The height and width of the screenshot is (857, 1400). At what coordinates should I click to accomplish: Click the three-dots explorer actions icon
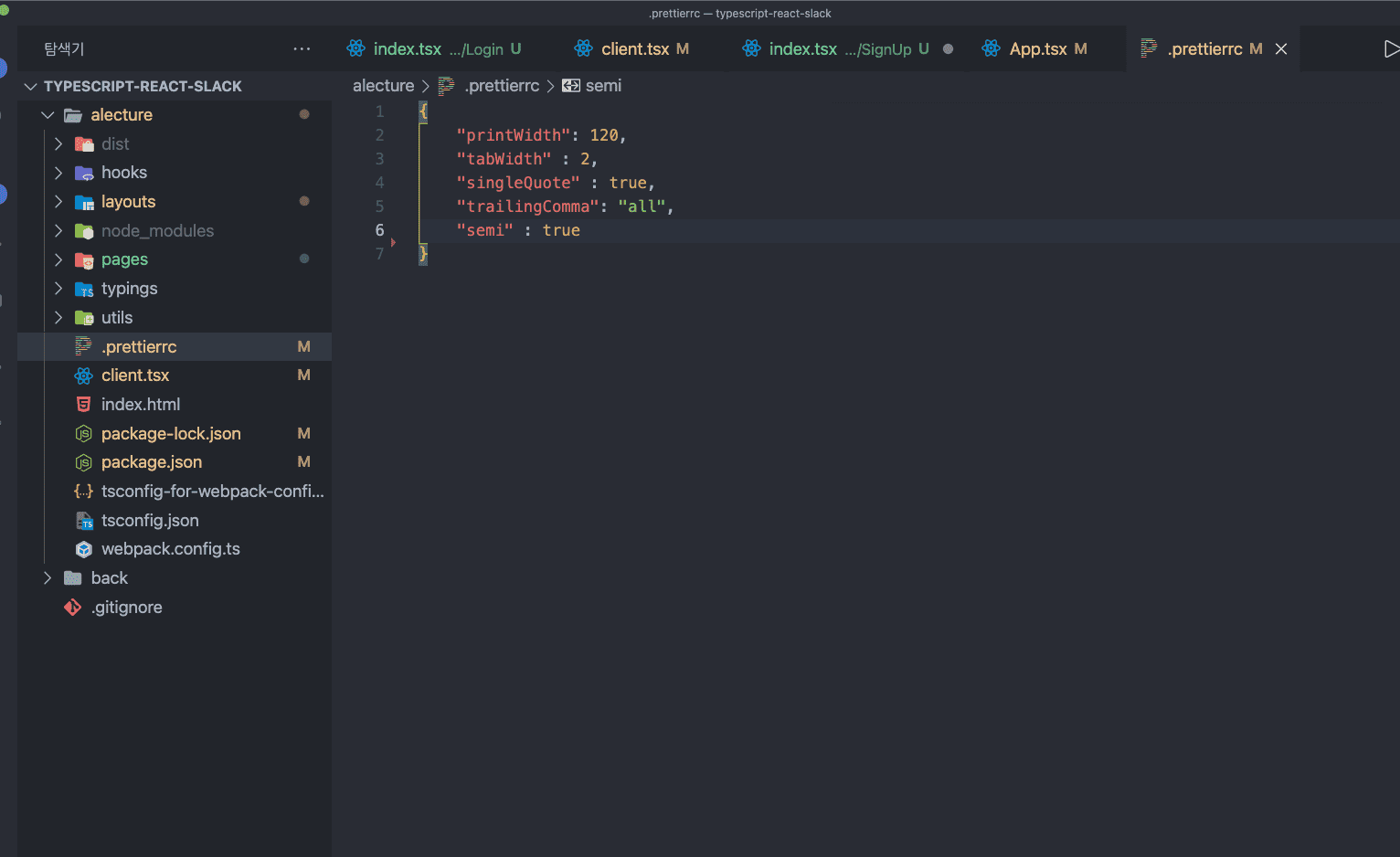pos(302,49)
